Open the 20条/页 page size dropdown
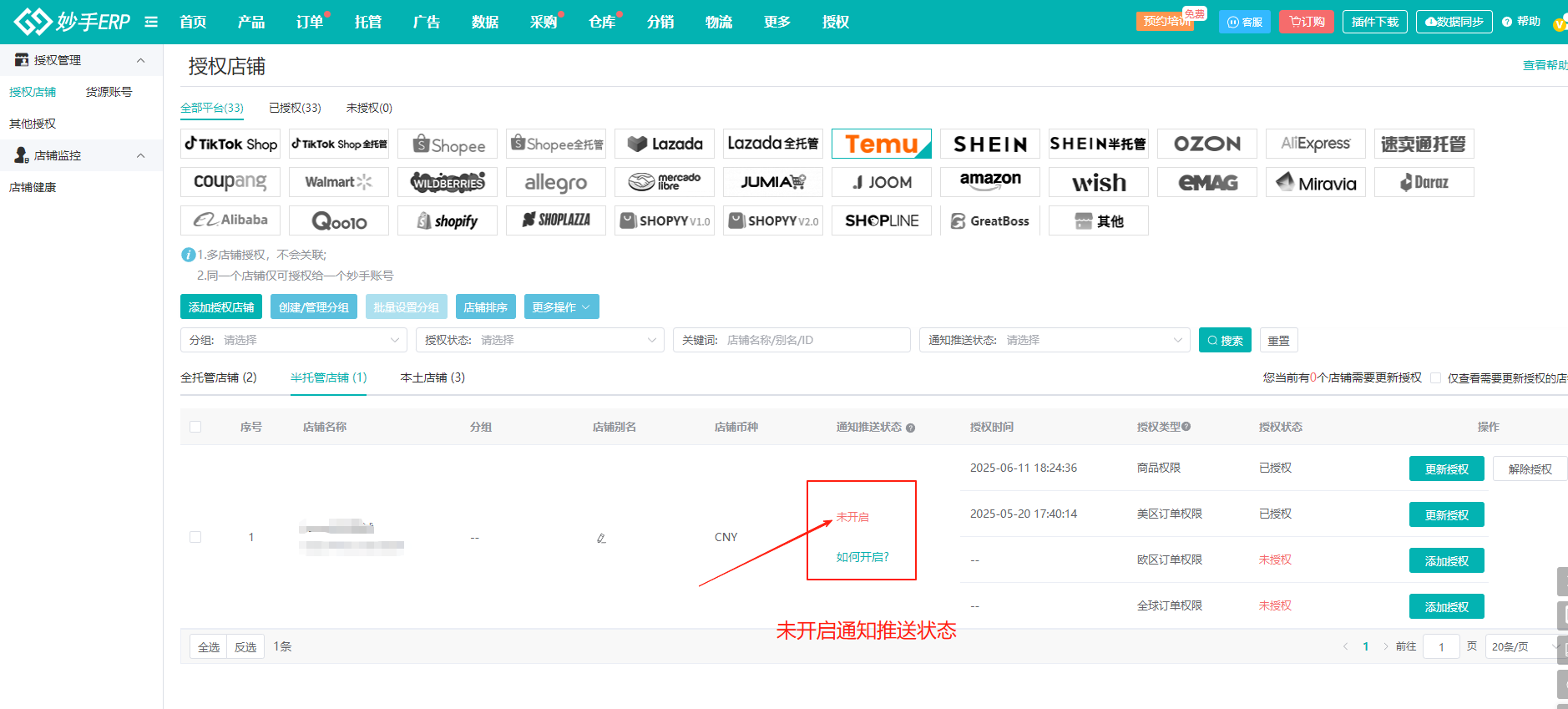Image resolution: width=1568 pixels, height=709 pixels. click(1525, 646)
